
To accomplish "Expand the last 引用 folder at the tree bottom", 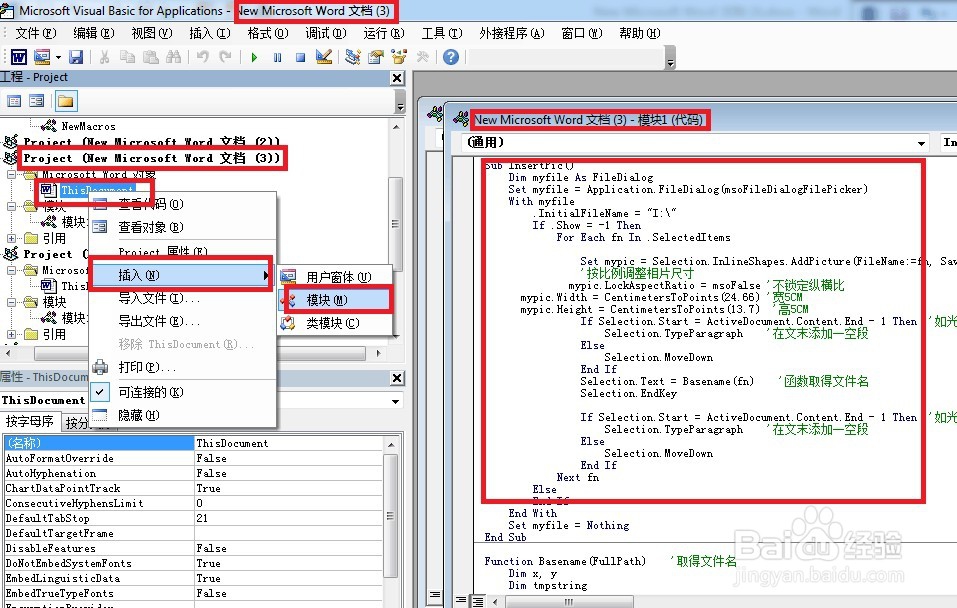I will coord(12,334).
